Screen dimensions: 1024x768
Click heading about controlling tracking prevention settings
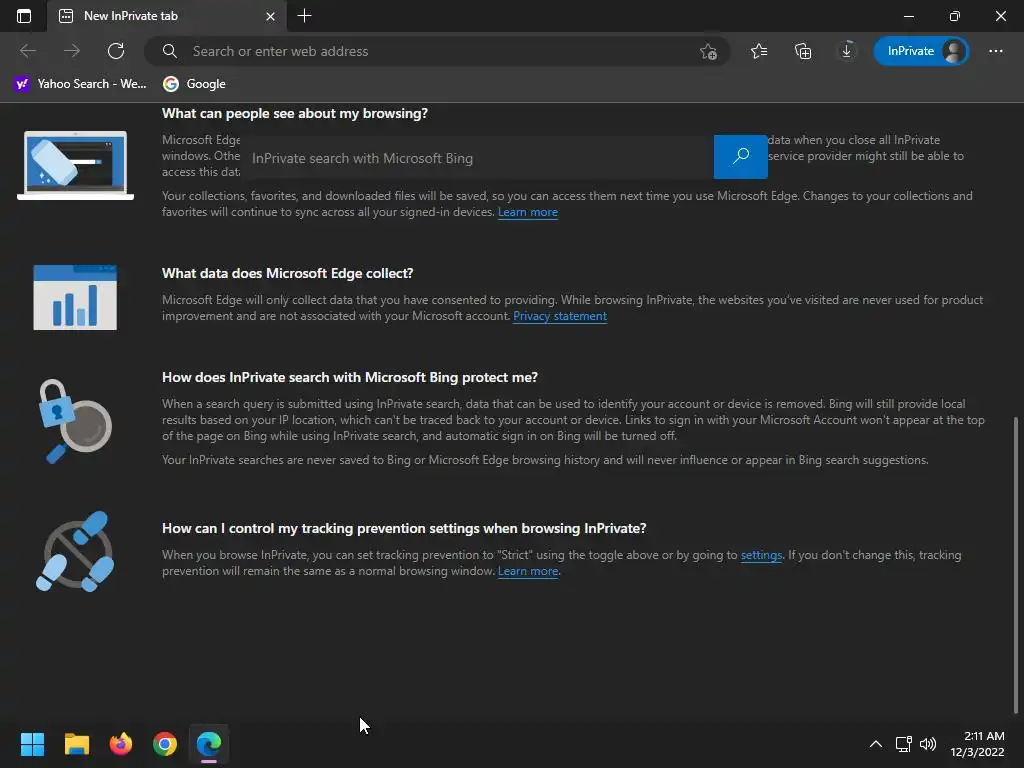404,528
